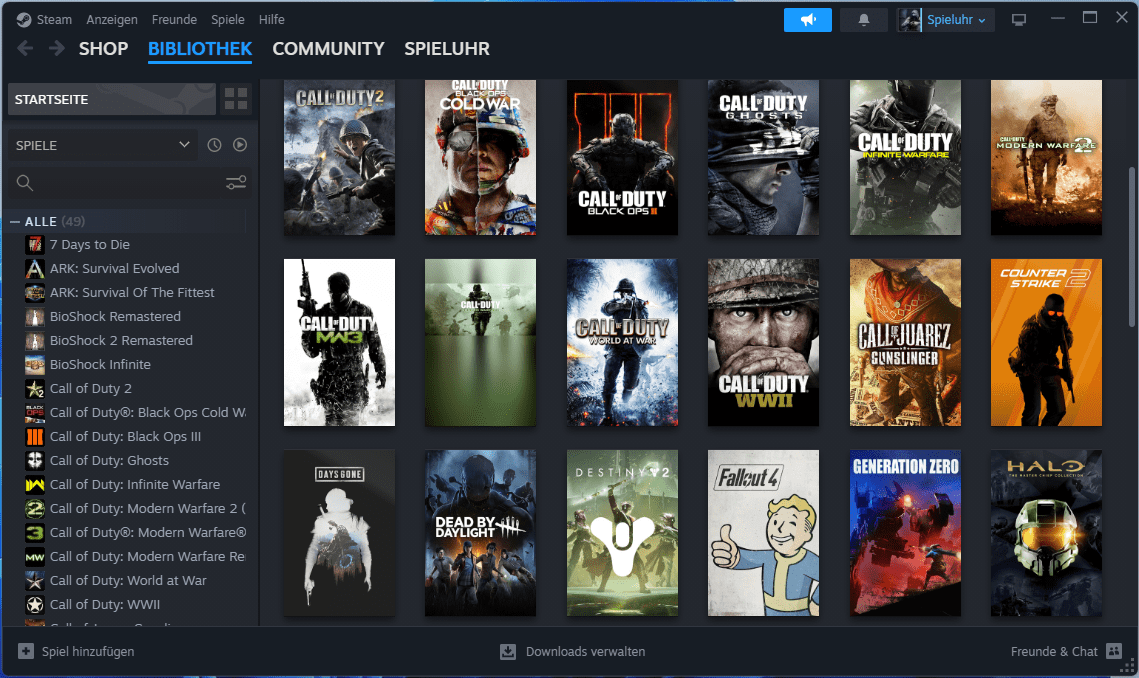Open Fallout 4 cover
Screen dimensions: 1139x678
tap(763, 533)
